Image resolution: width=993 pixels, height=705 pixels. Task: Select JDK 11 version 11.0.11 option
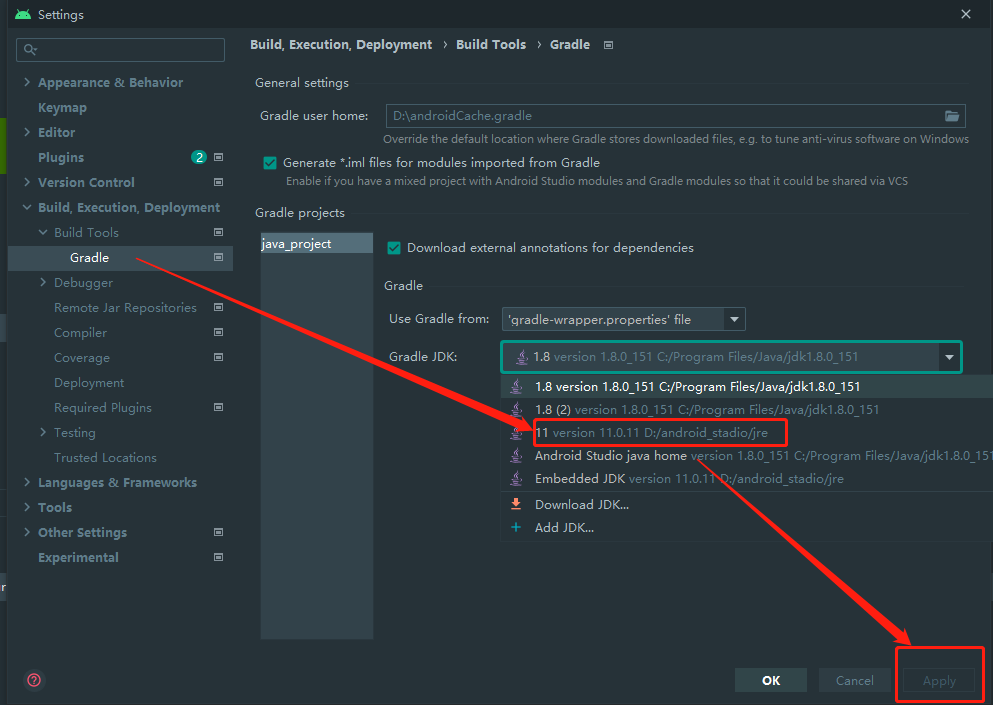[747, 433]
